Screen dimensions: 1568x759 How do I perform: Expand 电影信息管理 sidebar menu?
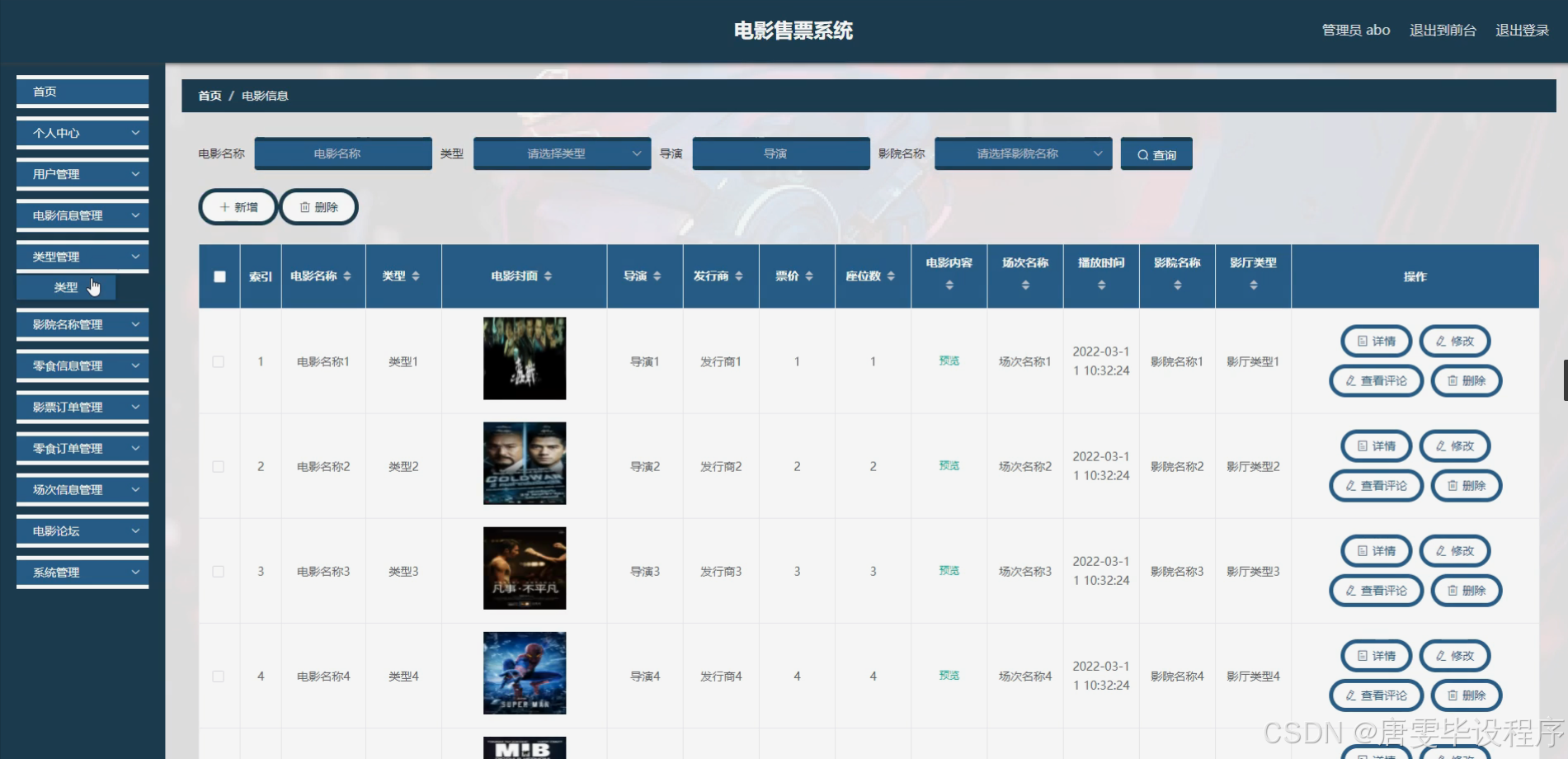[x=82, y=215]
